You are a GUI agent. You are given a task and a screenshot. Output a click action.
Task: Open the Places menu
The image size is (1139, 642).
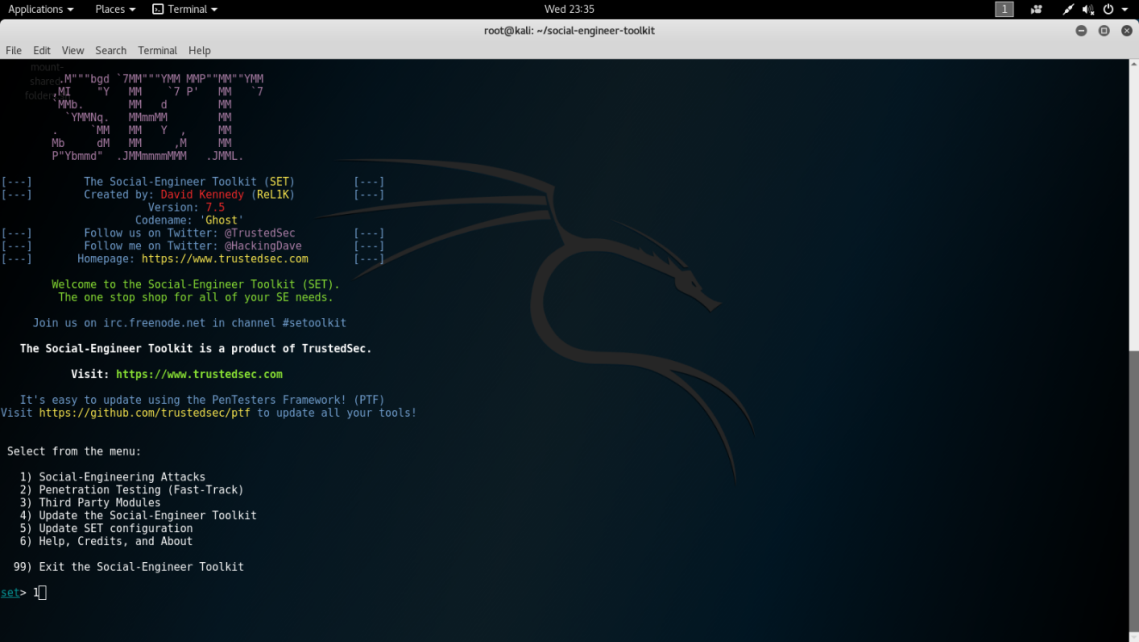click(x=115, y=9)
